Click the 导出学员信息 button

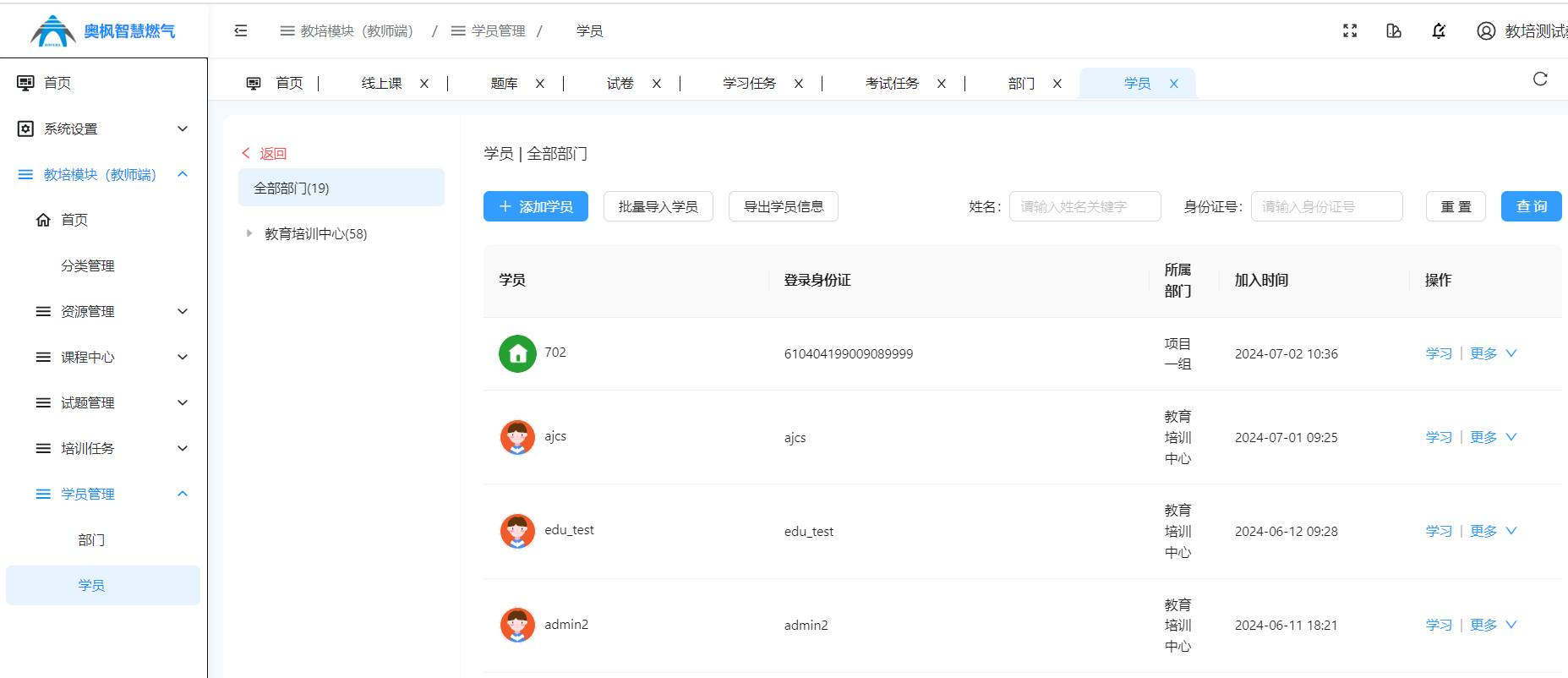click(784, 206)
